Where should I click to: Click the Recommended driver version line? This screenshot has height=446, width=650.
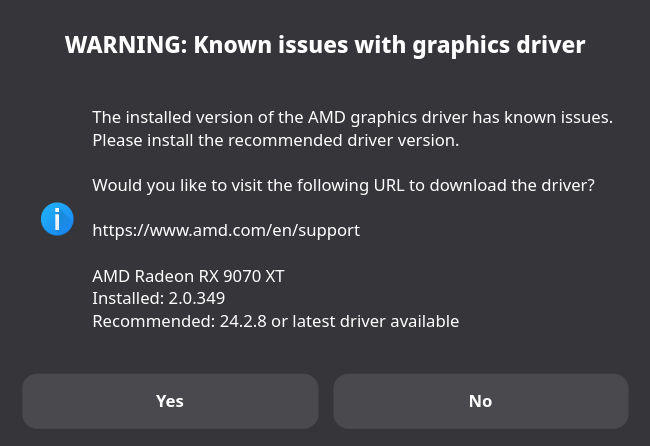276,321
